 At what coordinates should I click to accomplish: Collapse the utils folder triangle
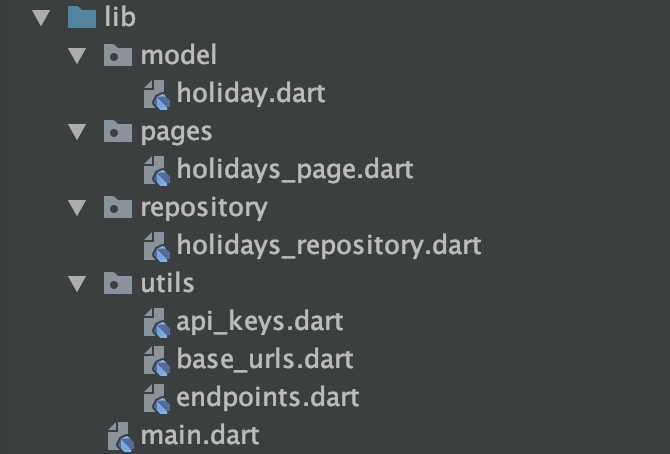click(77, 284)
